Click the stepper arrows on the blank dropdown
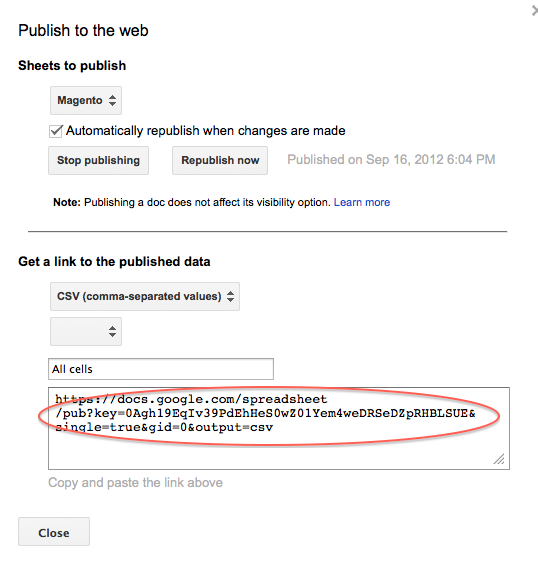Screen dimensions: 538x566 [x=112, y=331]
